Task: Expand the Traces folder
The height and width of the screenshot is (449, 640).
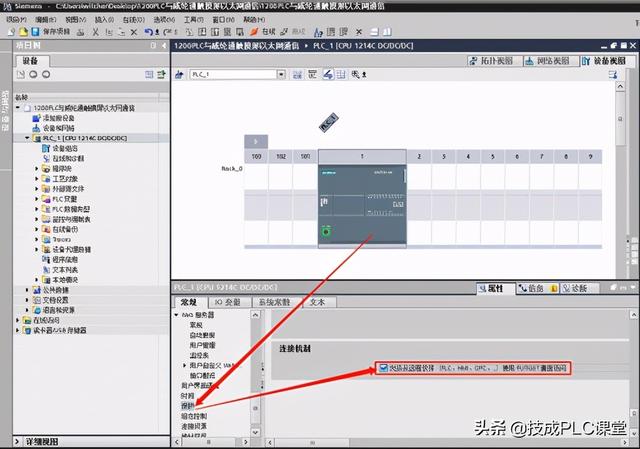Action: click(37, 239)
